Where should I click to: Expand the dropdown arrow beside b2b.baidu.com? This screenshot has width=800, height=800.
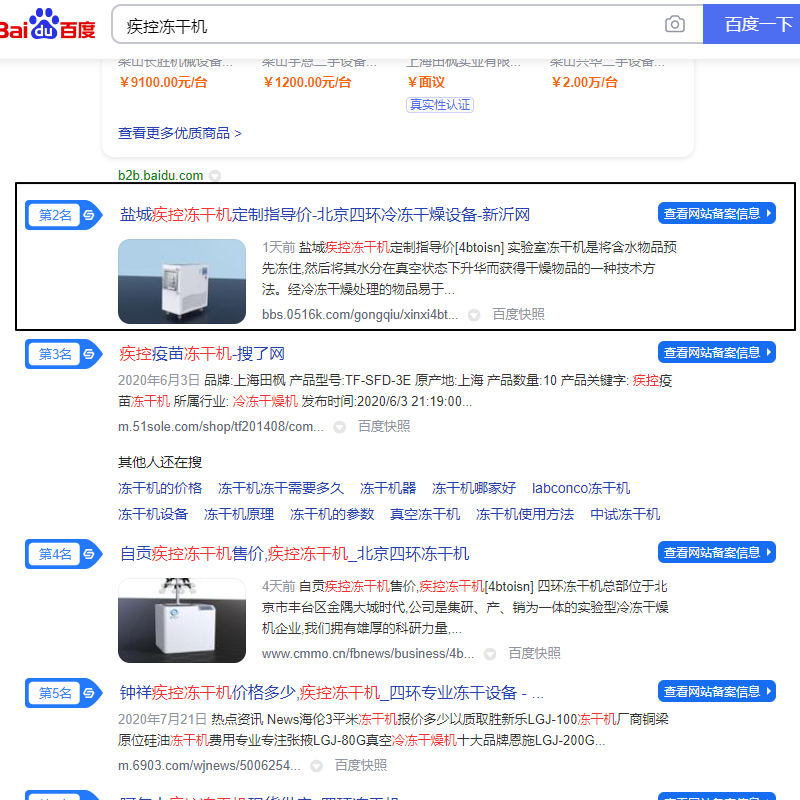pos(215,176)
